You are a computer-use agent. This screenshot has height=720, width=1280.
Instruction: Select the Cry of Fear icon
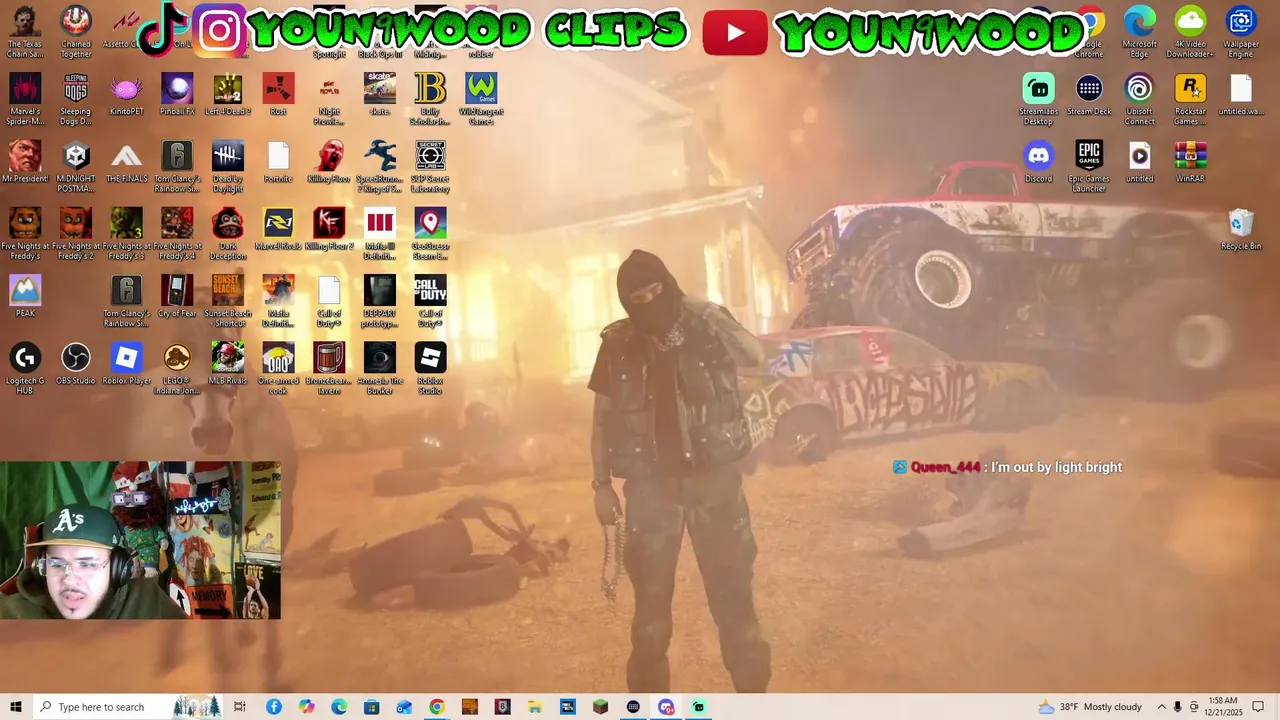point(177,296)
